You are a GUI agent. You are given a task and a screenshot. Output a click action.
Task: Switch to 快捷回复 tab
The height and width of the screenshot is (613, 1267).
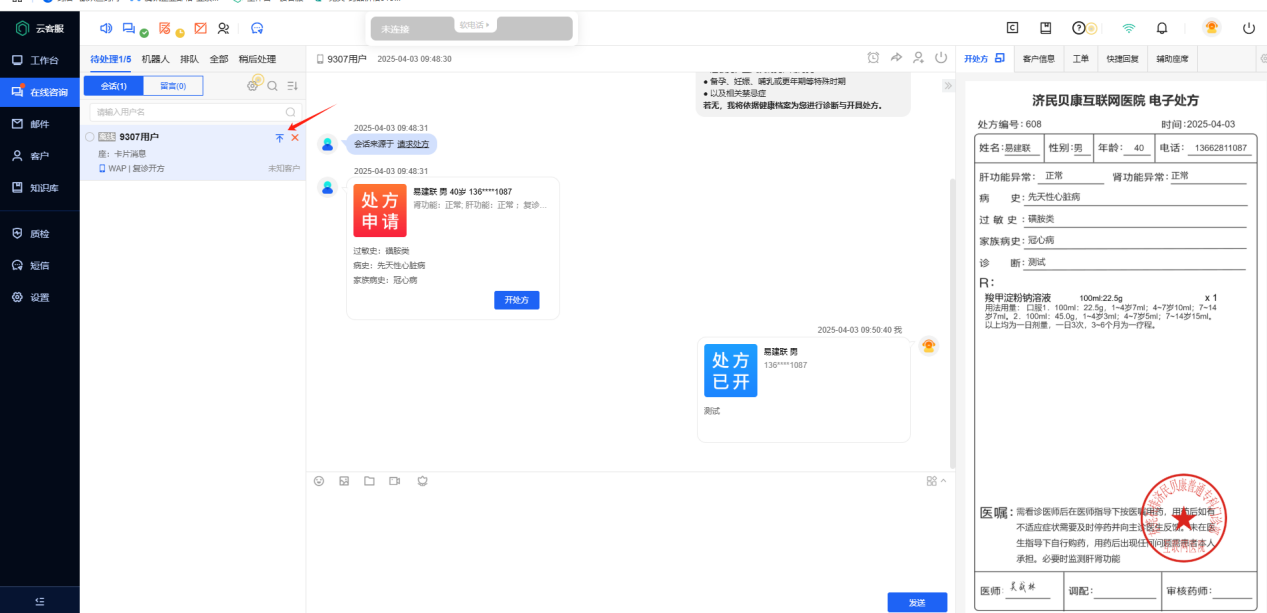tap(1122, 59)
